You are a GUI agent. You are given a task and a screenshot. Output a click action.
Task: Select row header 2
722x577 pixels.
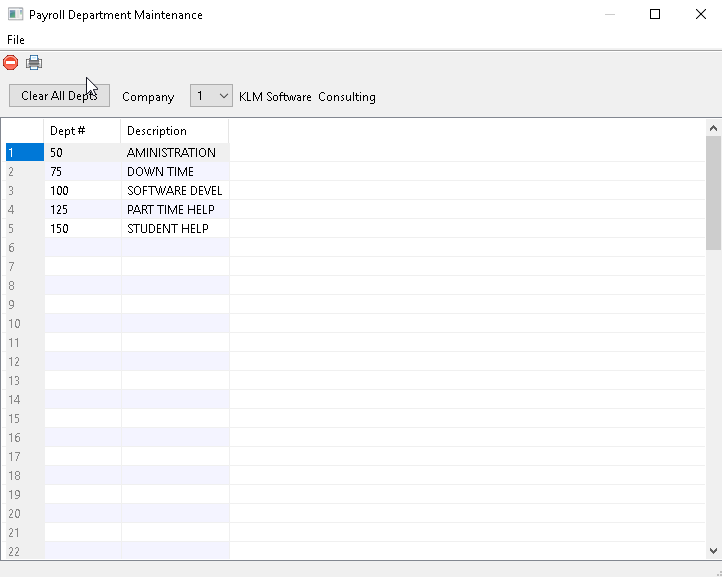25,171
